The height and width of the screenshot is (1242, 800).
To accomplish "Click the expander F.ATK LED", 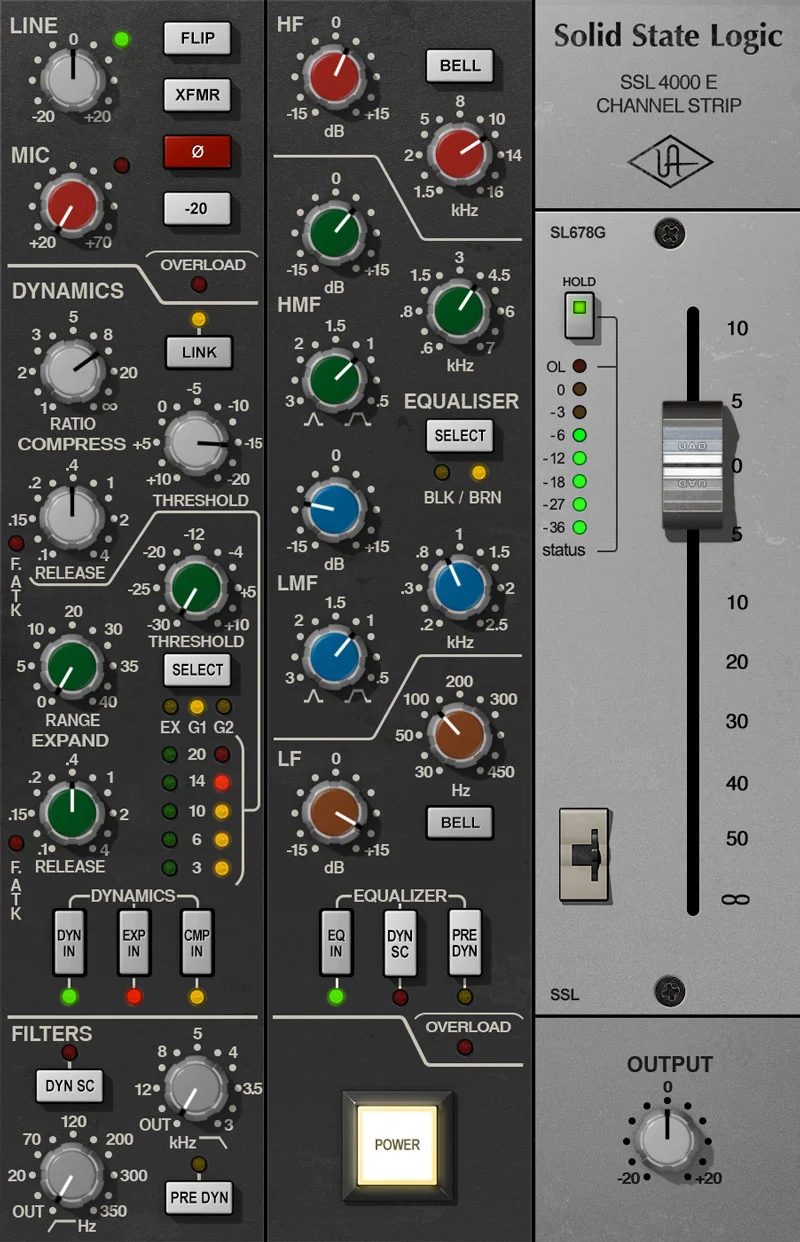I will click(16, 842).
